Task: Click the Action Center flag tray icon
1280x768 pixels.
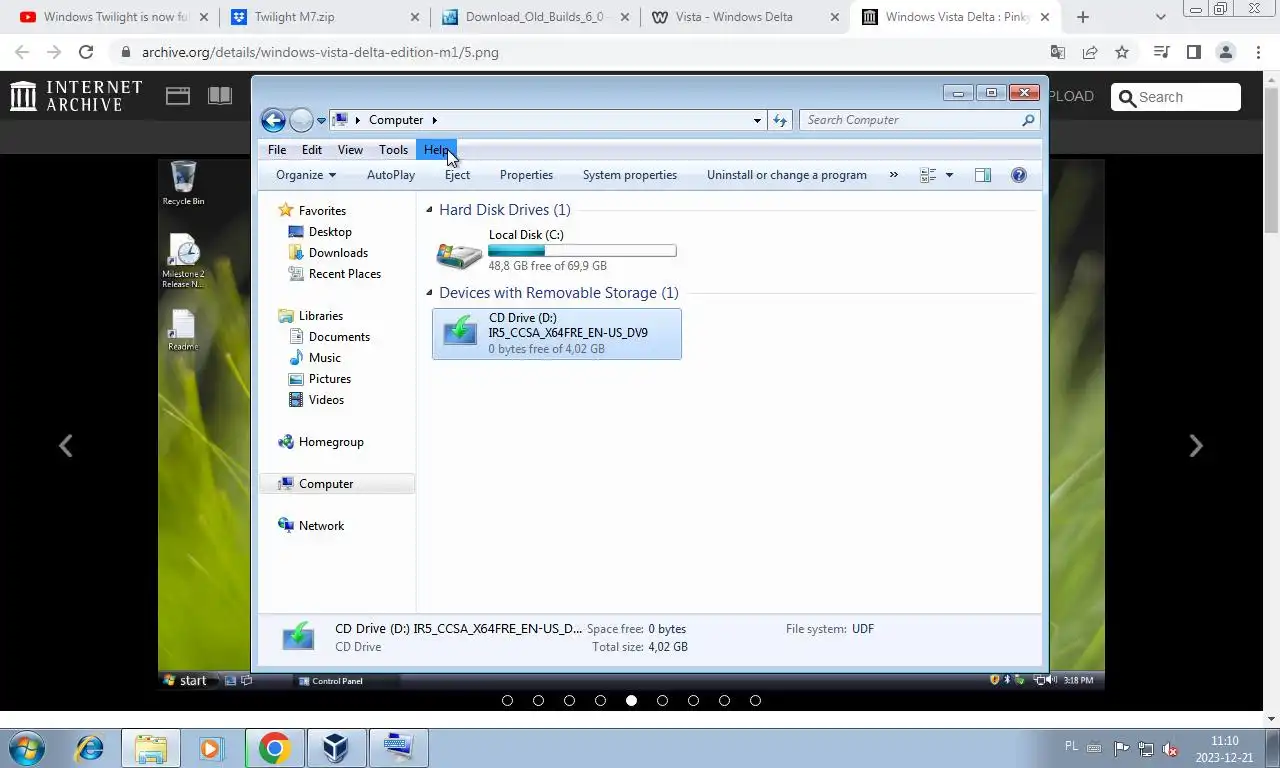Action: click(x=1121, y=749)
